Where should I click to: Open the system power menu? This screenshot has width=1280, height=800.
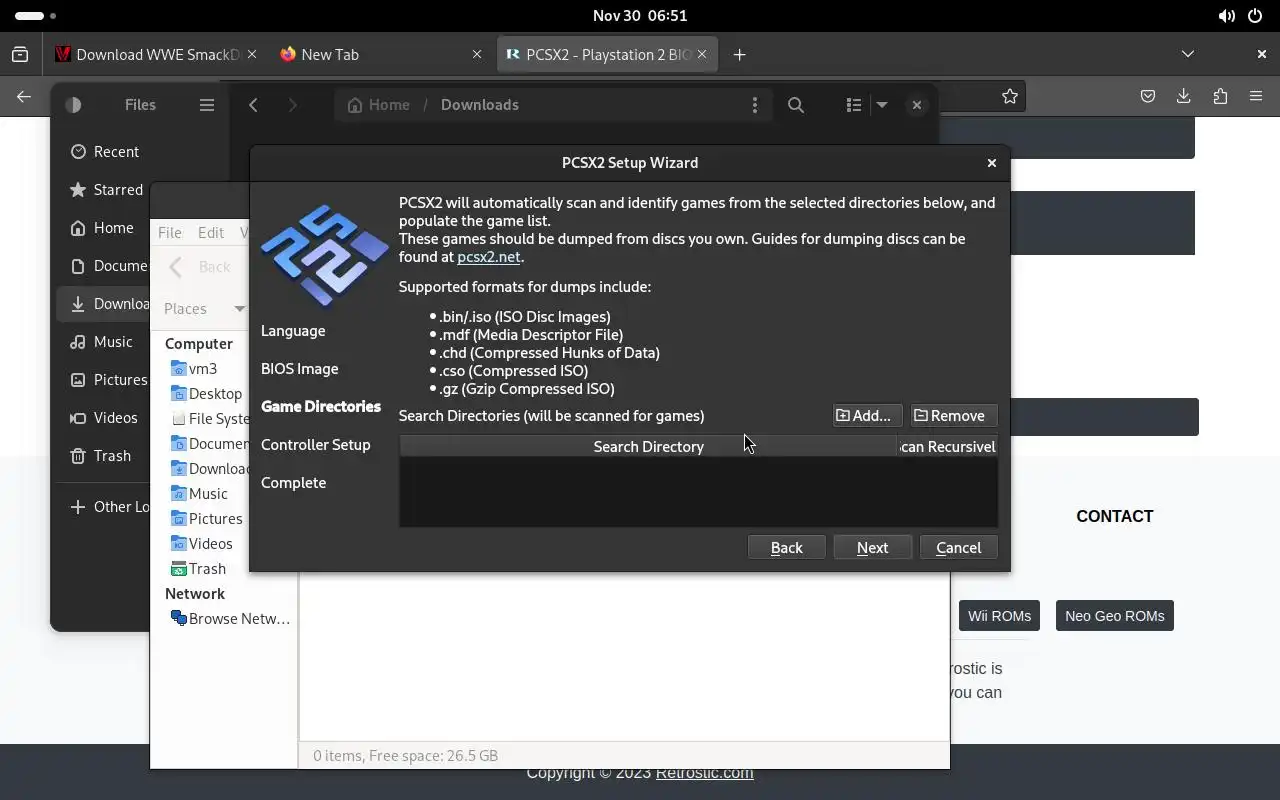pyautogui.click(x=1255, y=16)
